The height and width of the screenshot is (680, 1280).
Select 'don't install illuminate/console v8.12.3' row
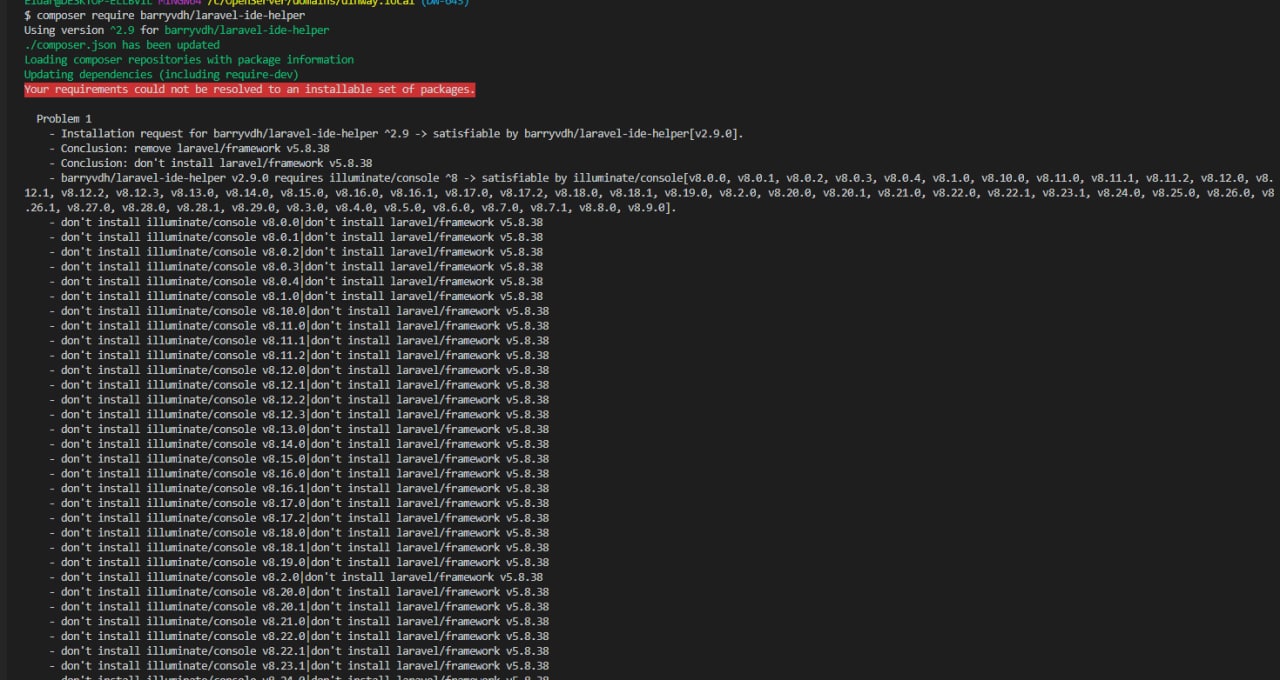[299, 414]
